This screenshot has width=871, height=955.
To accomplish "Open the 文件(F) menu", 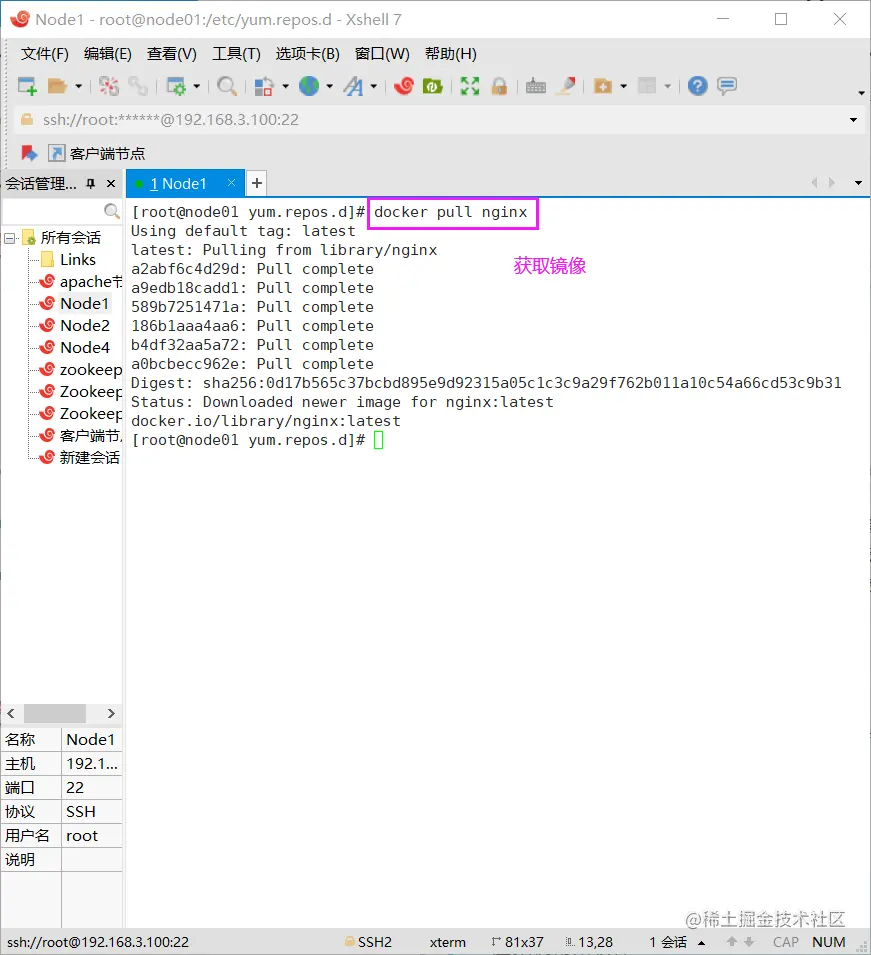I will (44, 54).
